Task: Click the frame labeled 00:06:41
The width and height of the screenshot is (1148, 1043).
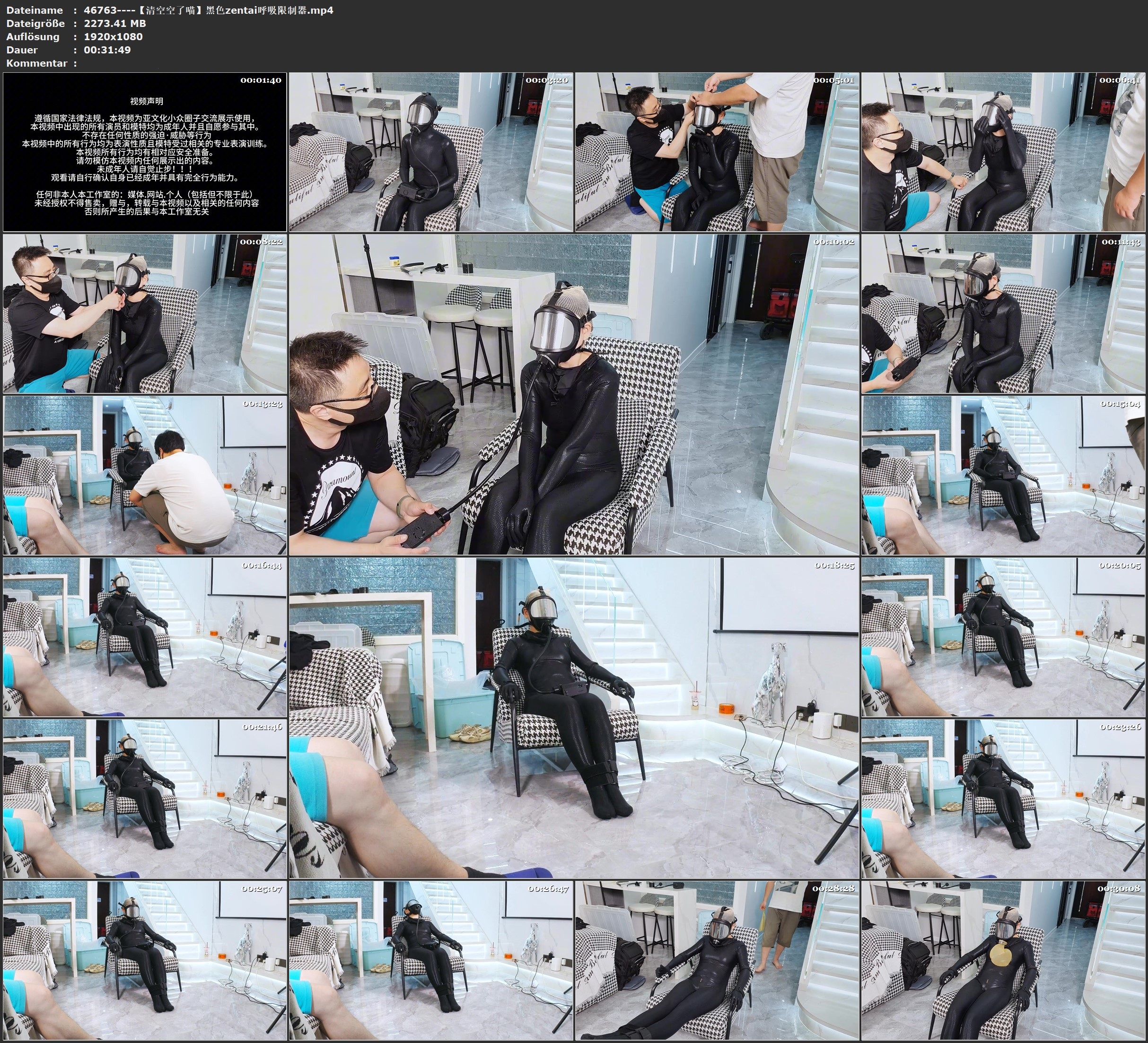Action: 1003,152
